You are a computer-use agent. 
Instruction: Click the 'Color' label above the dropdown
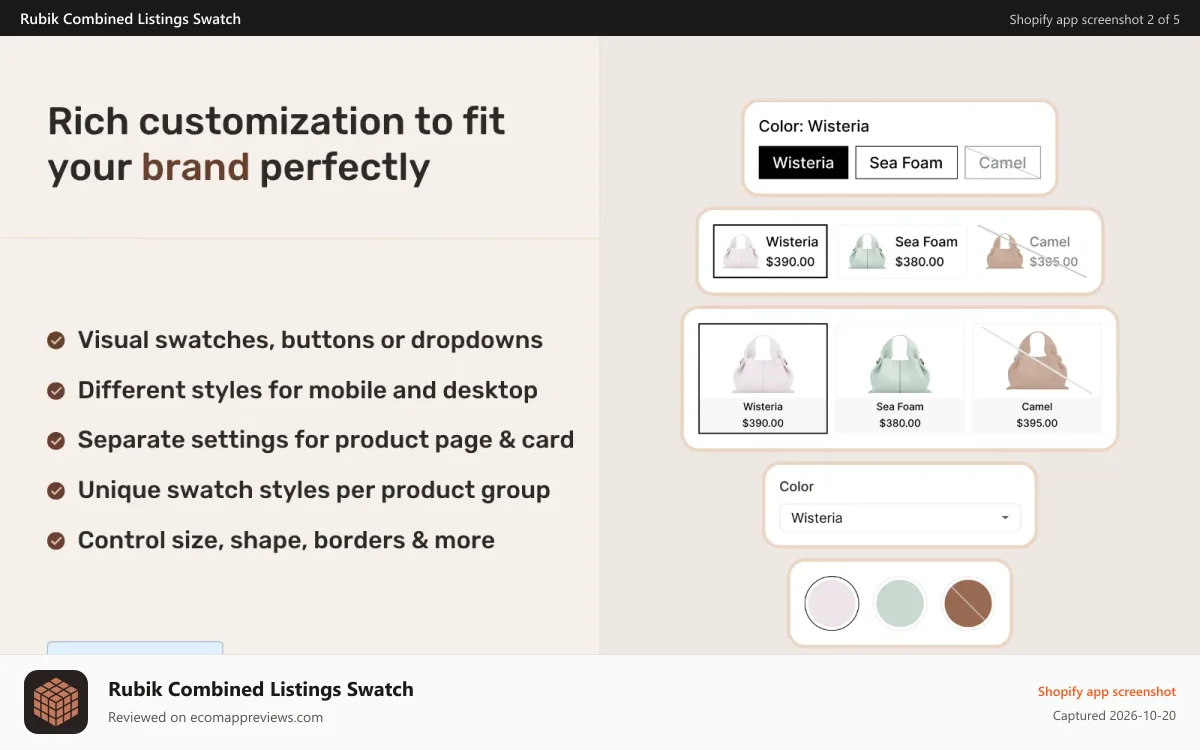coord(797,486)
